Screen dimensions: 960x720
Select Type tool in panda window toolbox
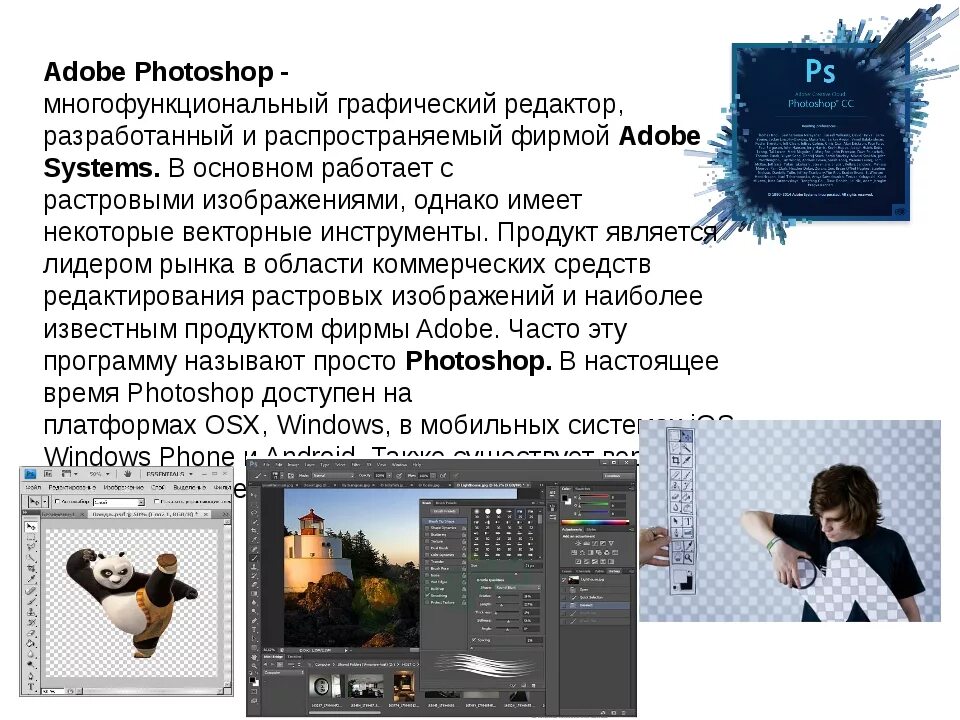tap(31, 686)
